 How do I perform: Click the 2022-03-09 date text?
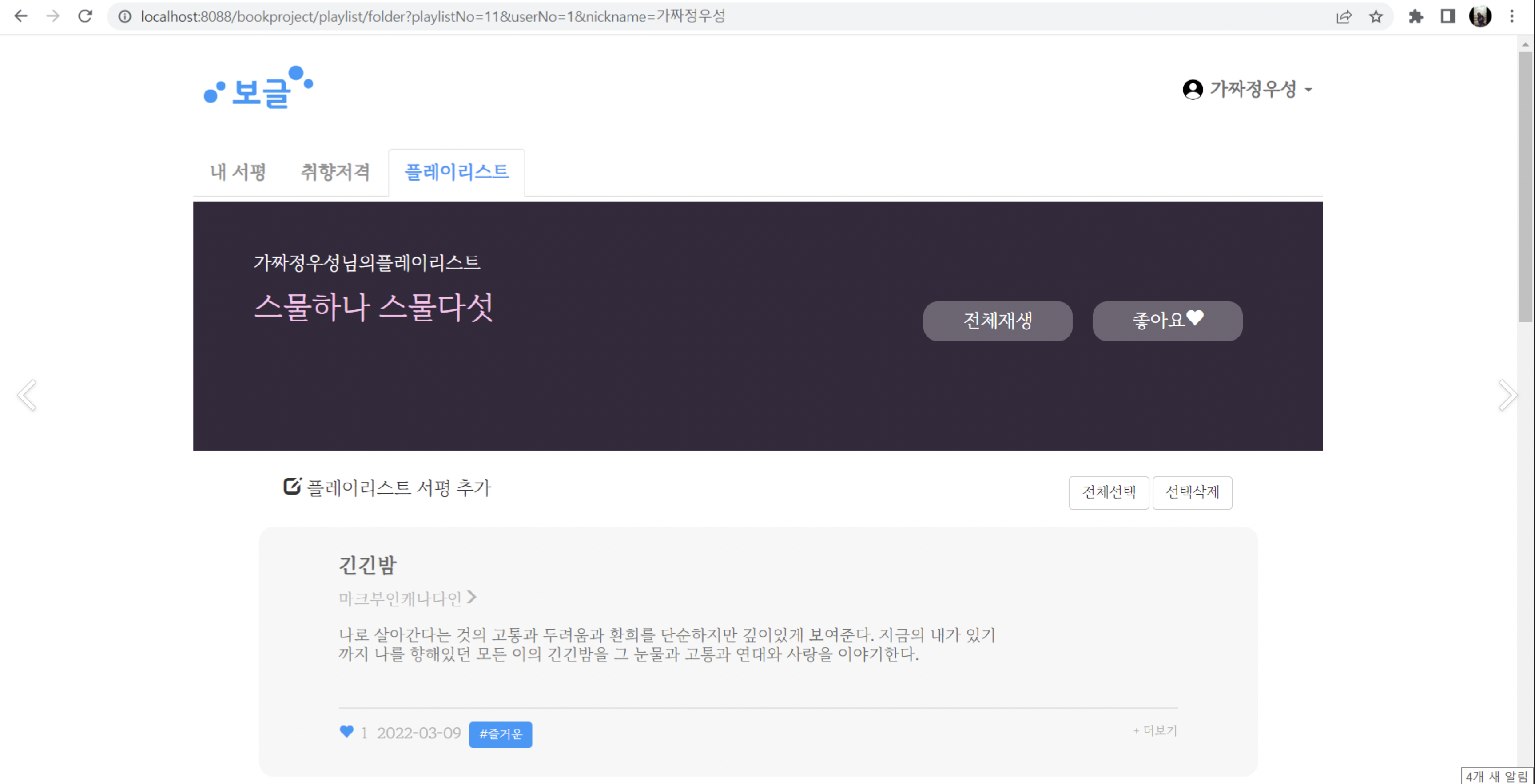pos(418,732)
